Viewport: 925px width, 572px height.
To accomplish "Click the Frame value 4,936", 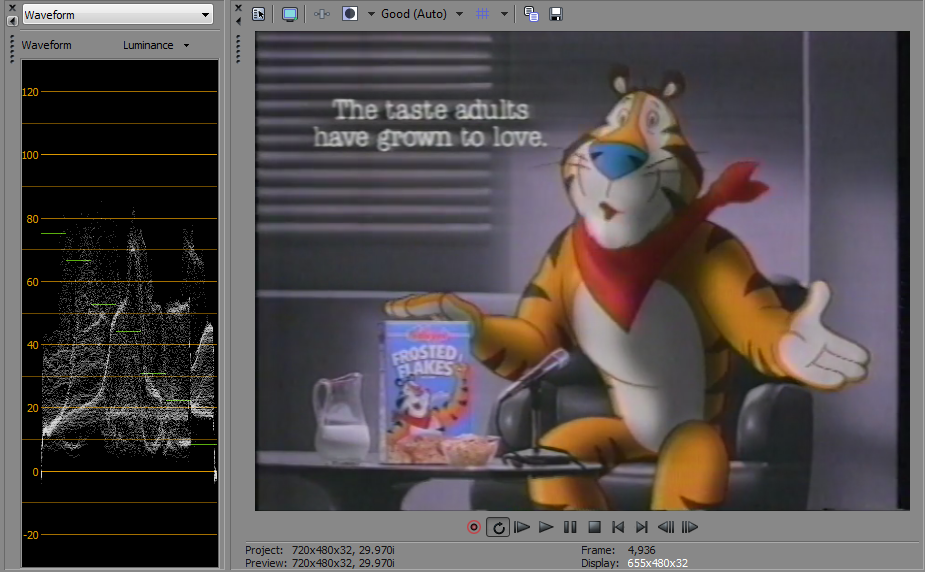I will [x=641, y=550].
